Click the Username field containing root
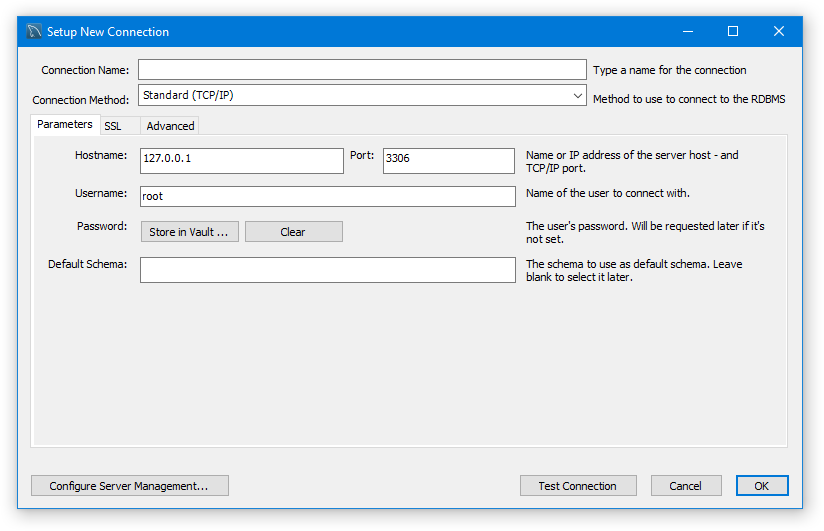Image resolution: width=824 pixels, height=531 pixels. coord(327,196)
